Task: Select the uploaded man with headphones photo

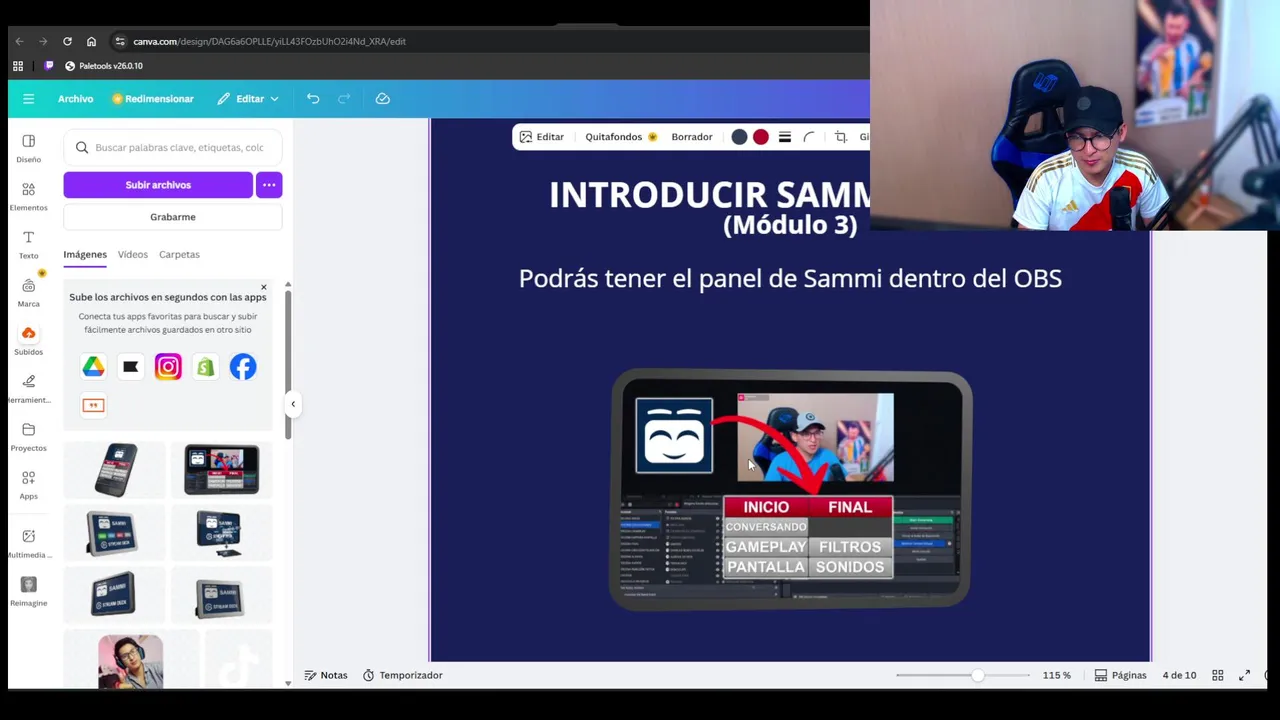Action: coord(130,661)
